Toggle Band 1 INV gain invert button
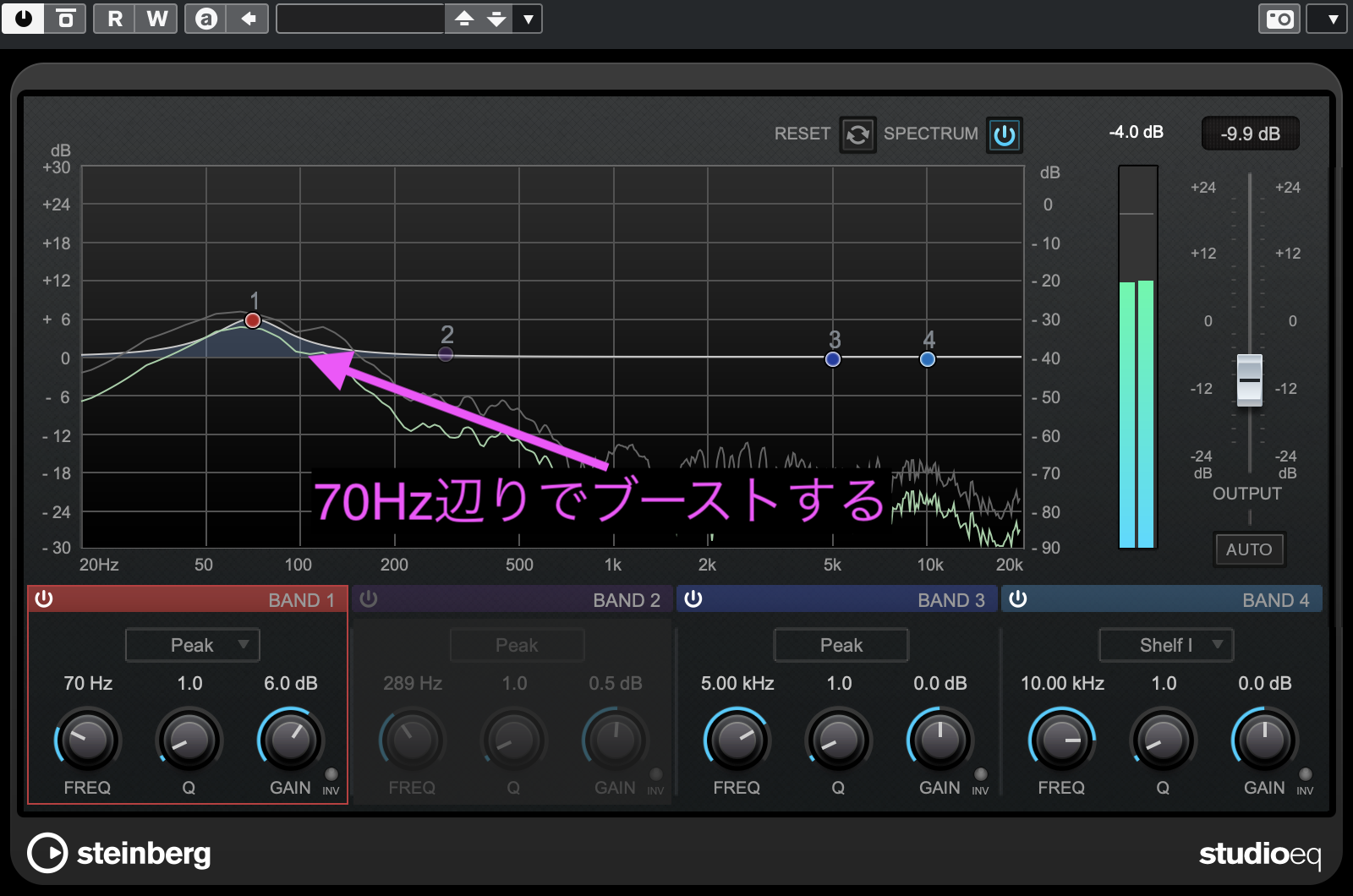This screenshot has height=896, width=1353. coord(331,774)
